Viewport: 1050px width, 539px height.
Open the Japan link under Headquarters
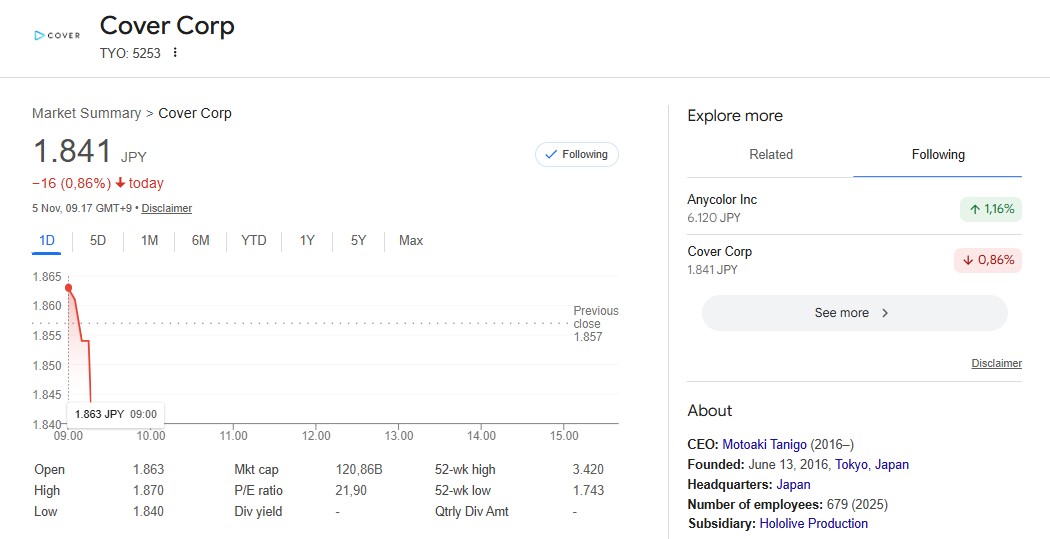click(x=794, y=484)
